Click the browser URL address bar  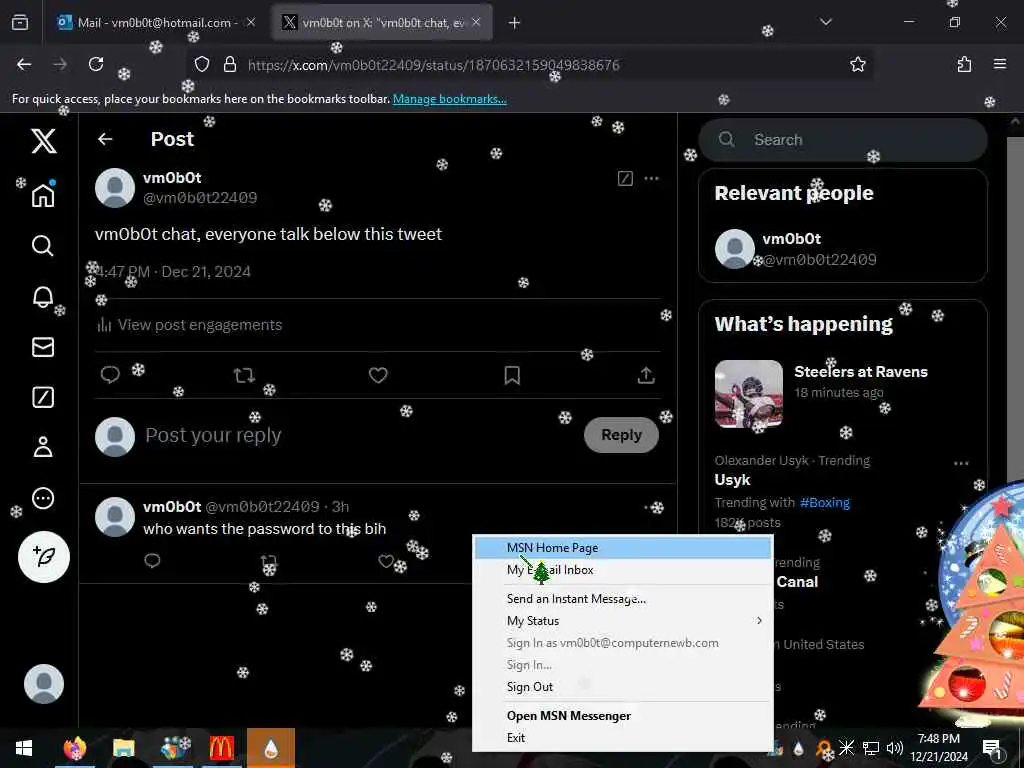[529, 64]
